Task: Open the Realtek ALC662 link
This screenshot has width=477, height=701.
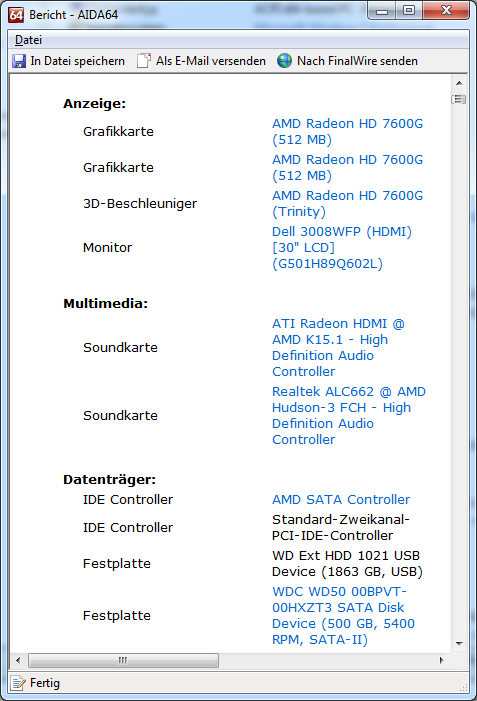Action: point(349,415)
